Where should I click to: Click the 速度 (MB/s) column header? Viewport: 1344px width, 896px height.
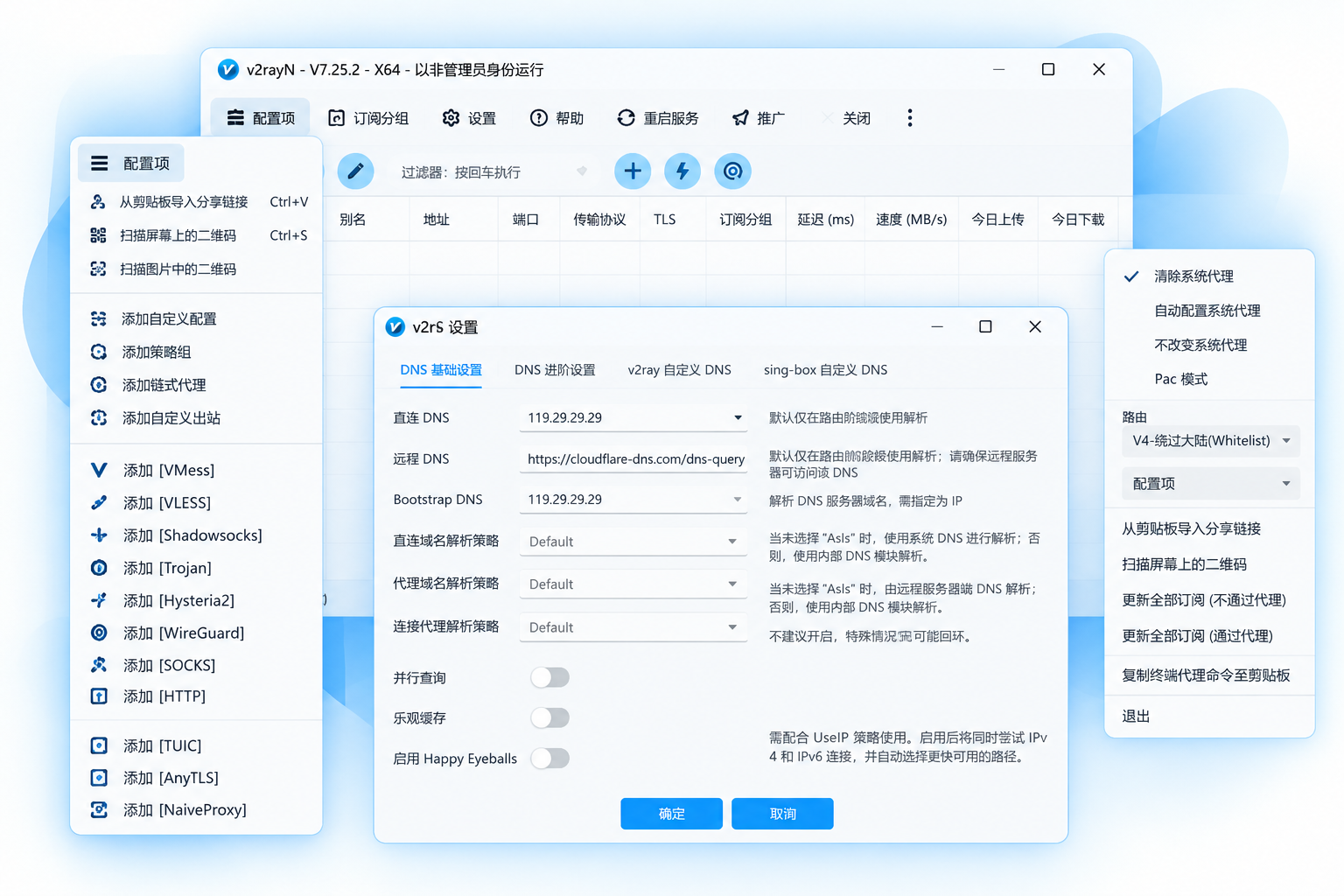point(911,220)
